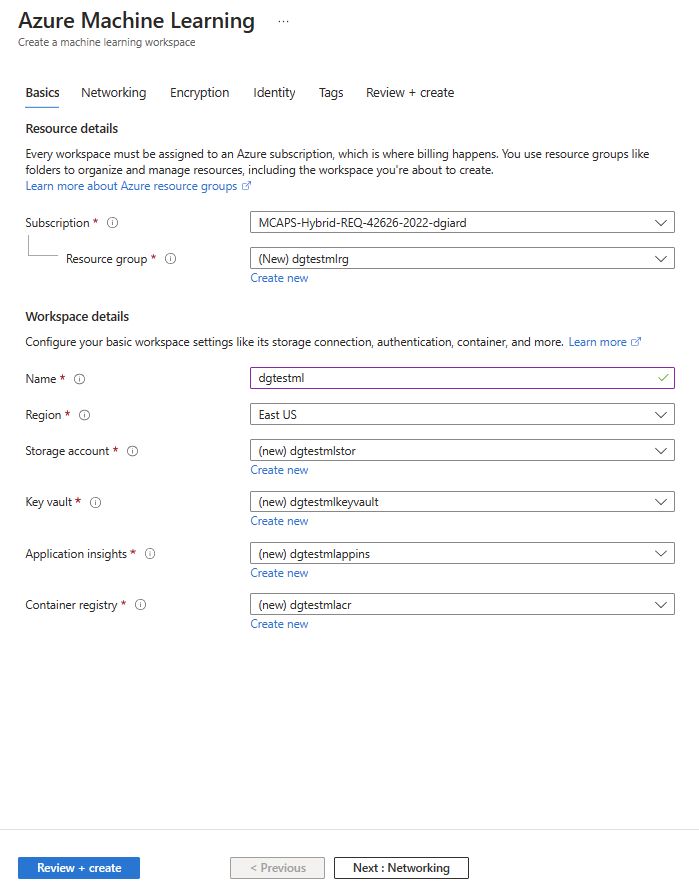Open Learn more about Azure resource groups
Screen dimensions: 699x888
pos(131,186)
